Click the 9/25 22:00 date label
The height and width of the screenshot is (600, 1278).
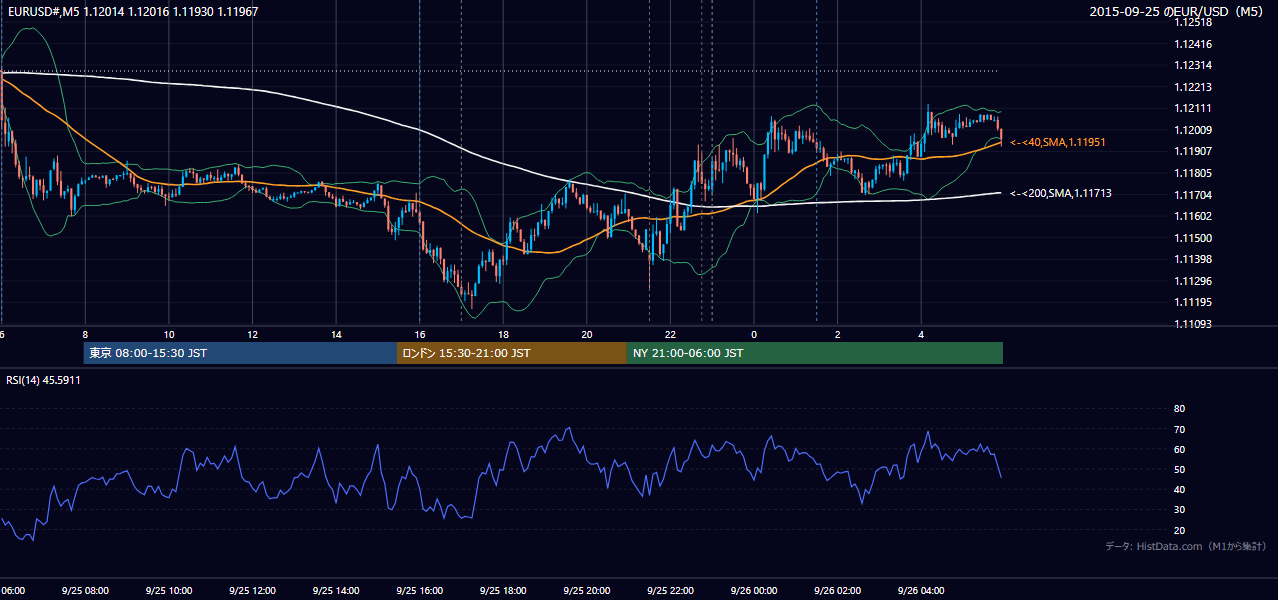point(671,591)
